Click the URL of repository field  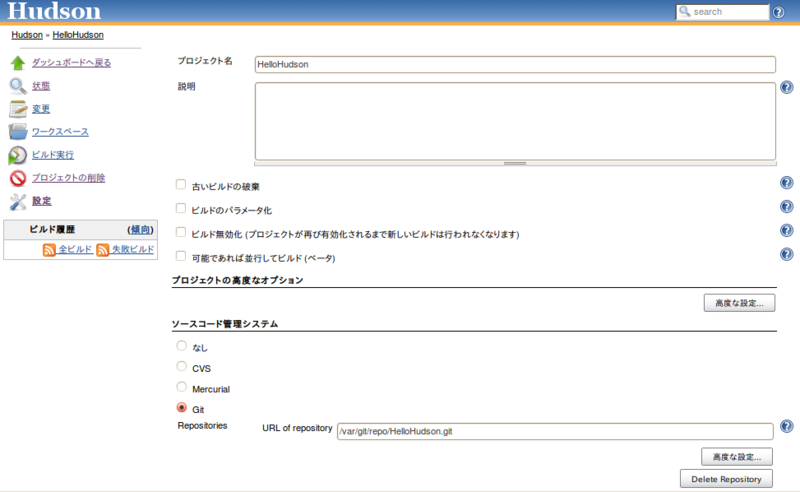pos(555,431)
